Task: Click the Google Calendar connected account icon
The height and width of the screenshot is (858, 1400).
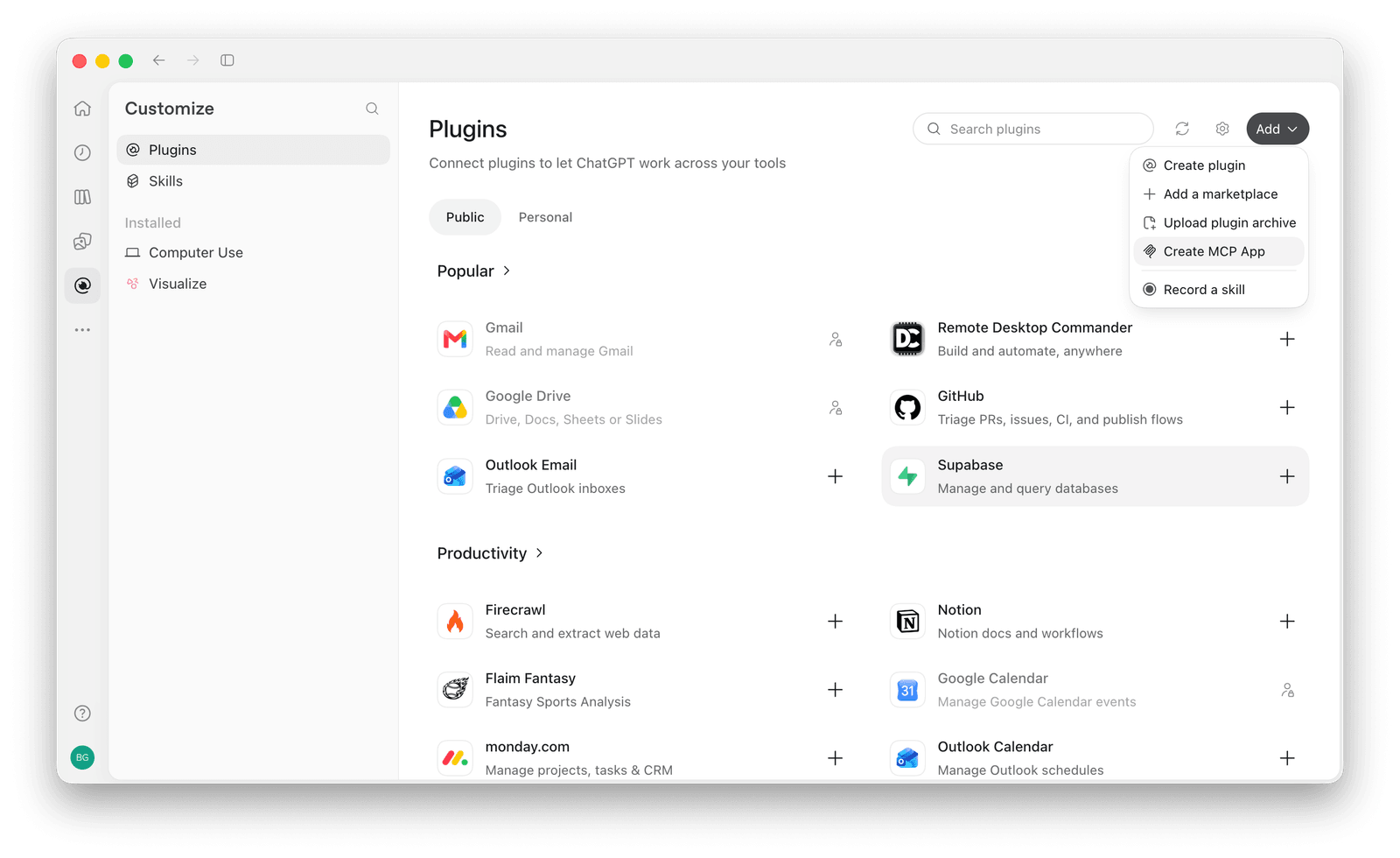Action: (1287, 690)
